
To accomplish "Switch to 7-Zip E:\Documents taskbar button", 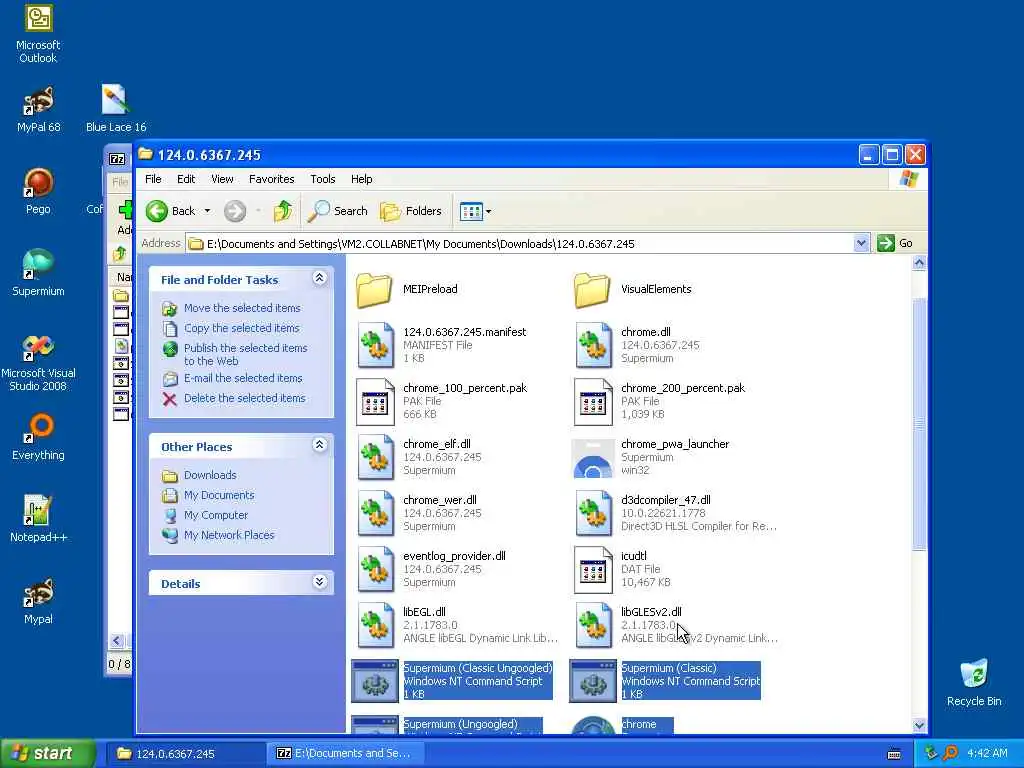I will 345,753.
